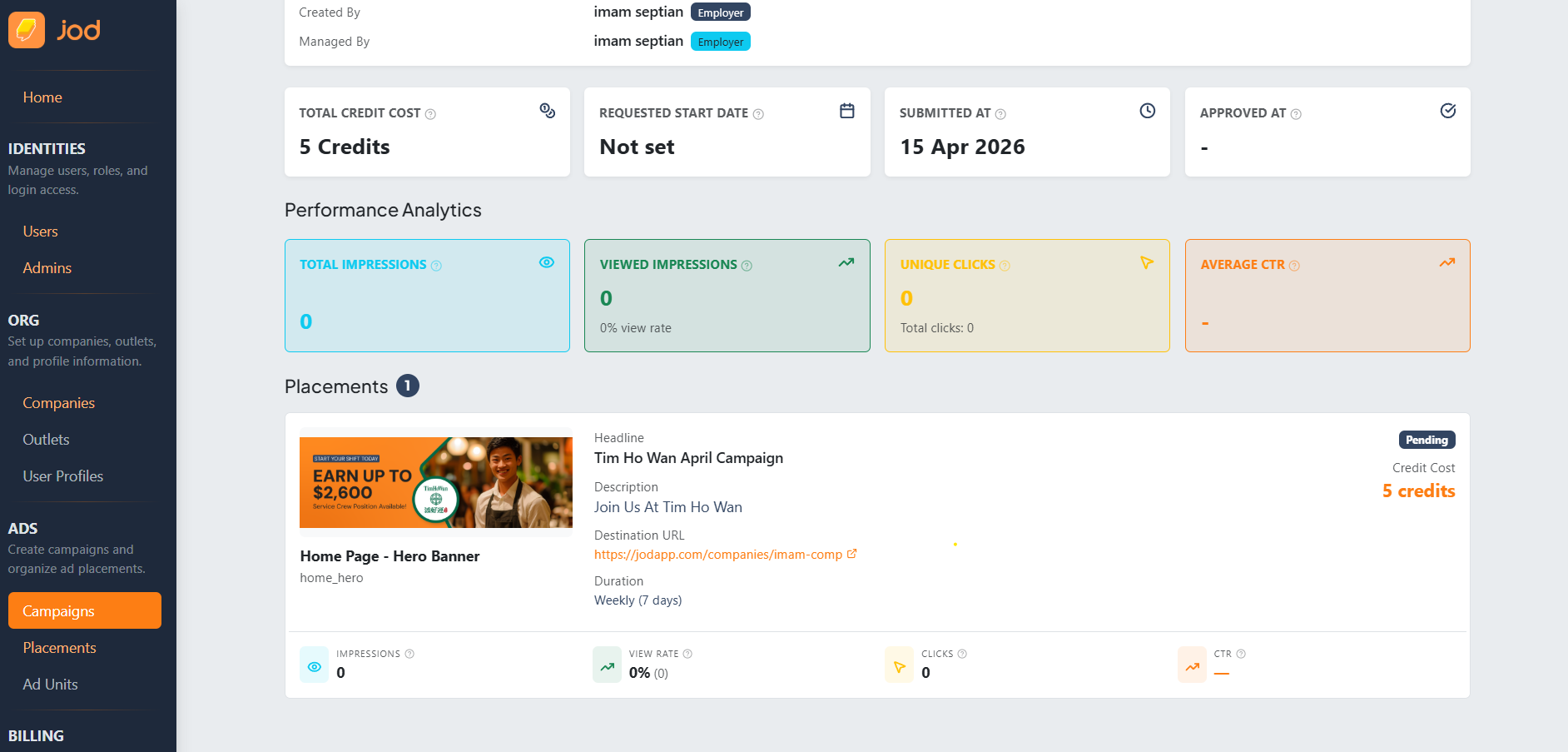Click the jod logo icon
Viewport: 1568px width, 752px height.
tap(27, 30)
